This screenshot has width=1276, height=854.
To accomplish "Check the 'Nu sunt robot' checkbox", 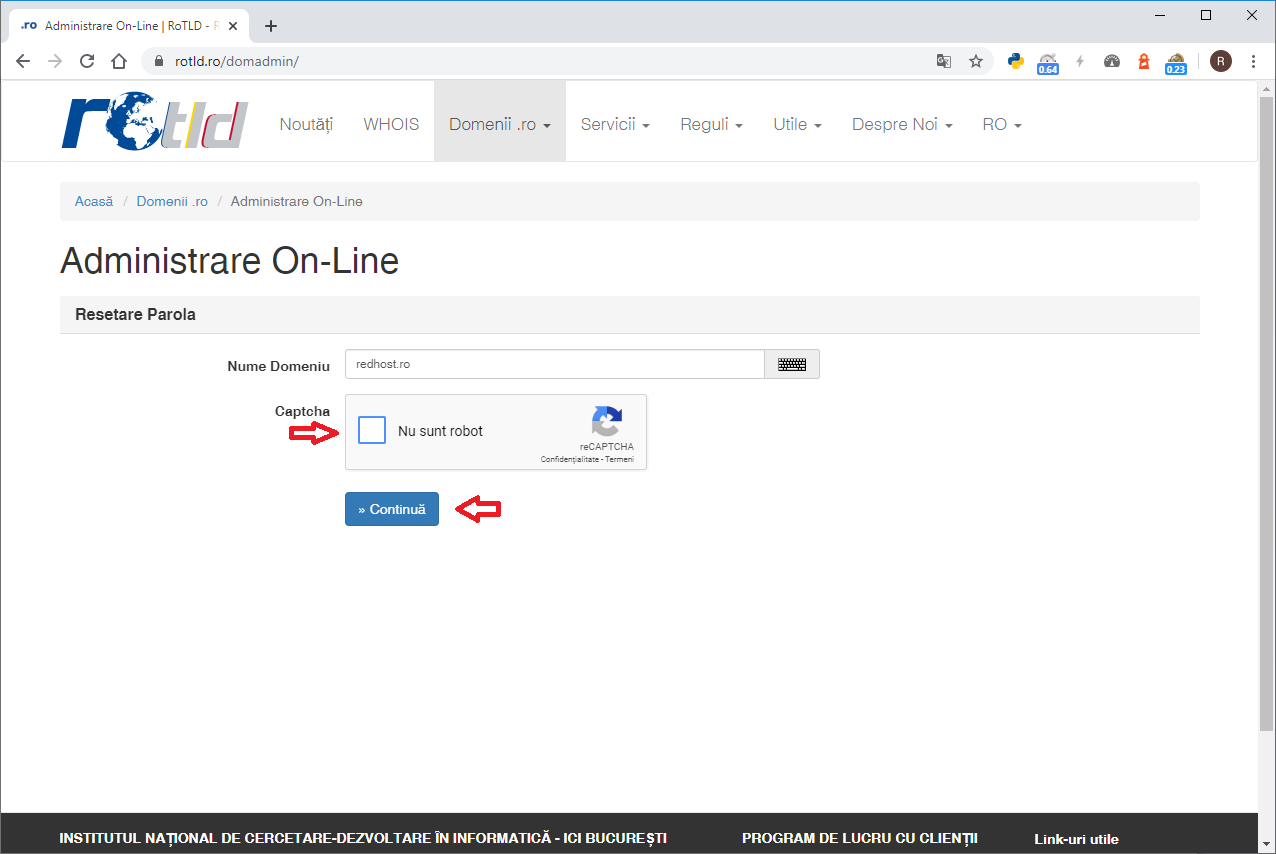I will pyautogui.click(x=372, y=431).
